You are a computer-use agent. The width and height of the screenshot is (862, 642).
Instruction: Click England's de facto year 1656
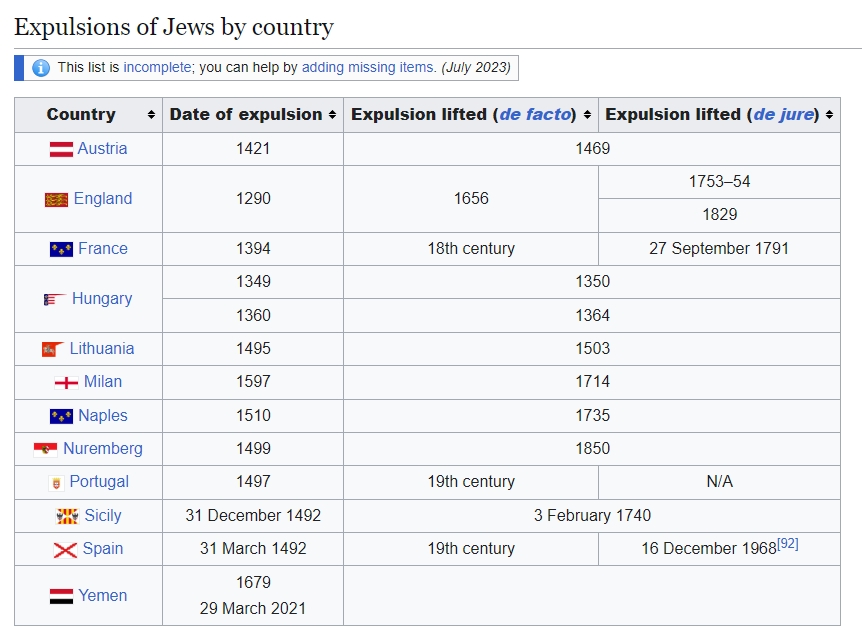coord(471,198)
